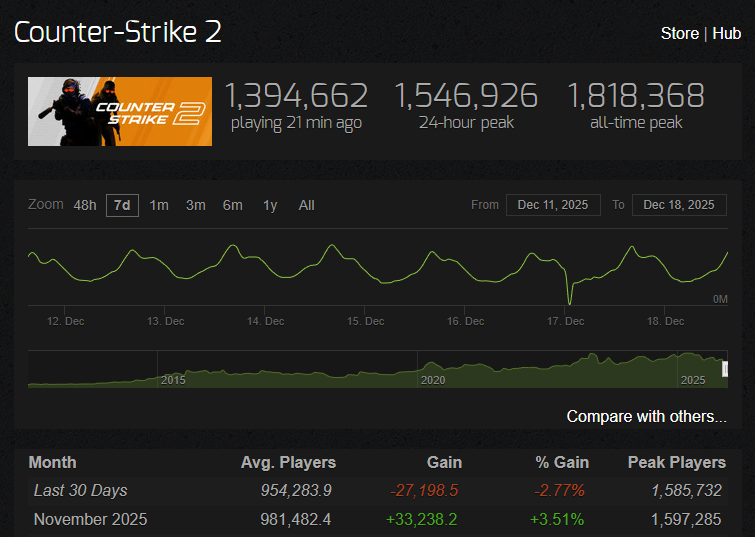
Task: Click the Counter-Strike 2 page title
Action: 118,33
